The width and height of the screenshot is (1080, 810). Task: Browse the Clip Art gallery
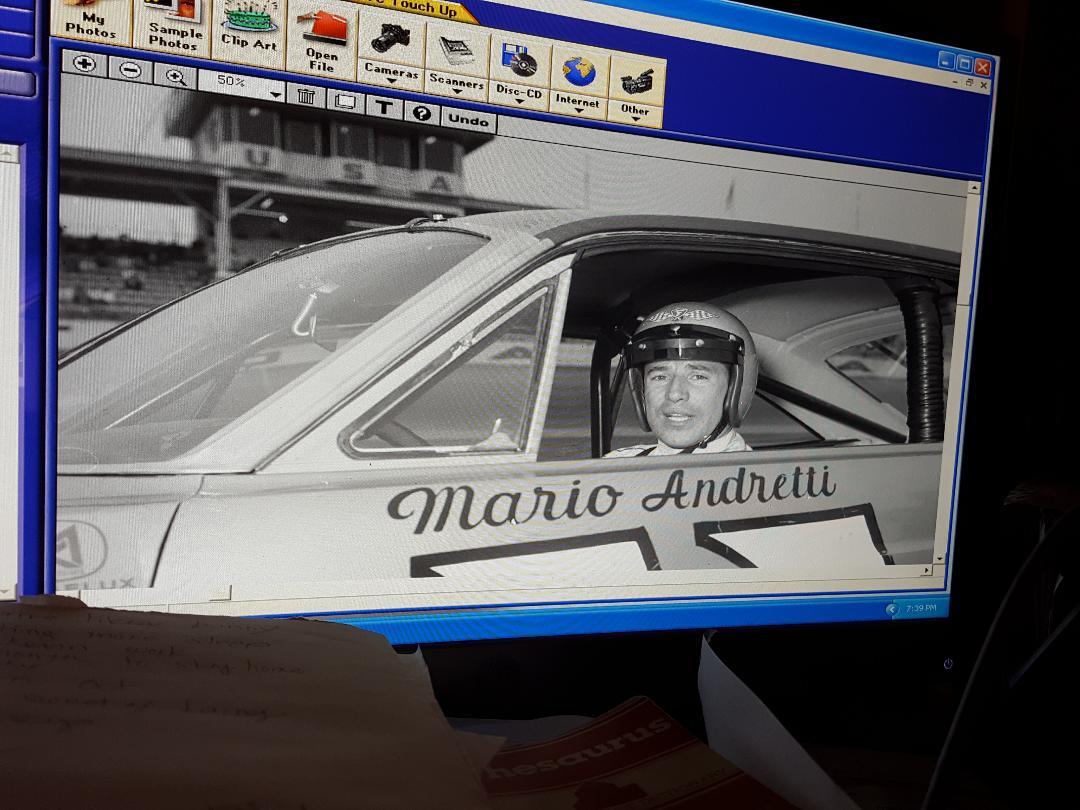click(248, 32)
